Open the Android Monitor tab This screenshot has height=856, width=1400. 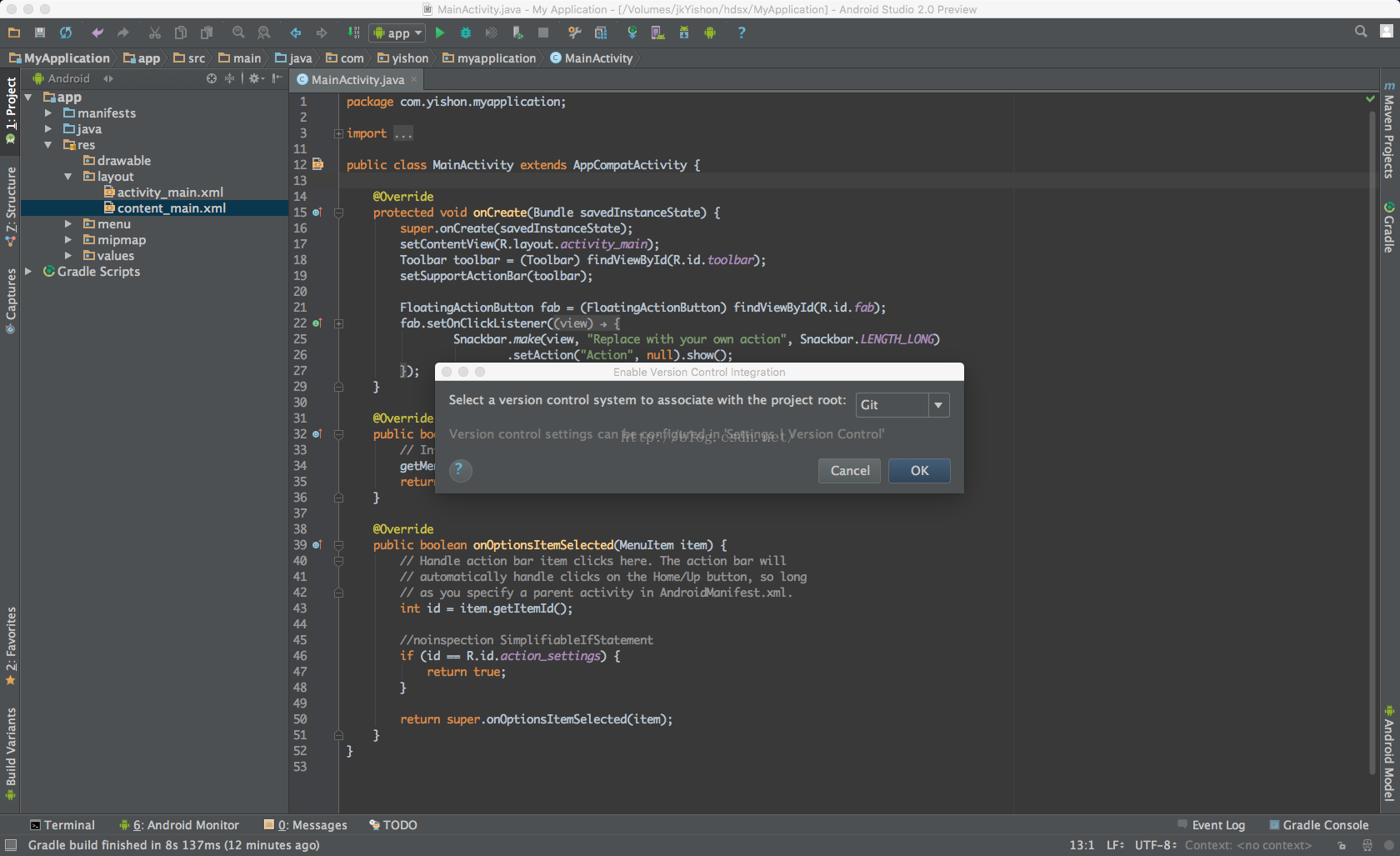click(179, 825)
